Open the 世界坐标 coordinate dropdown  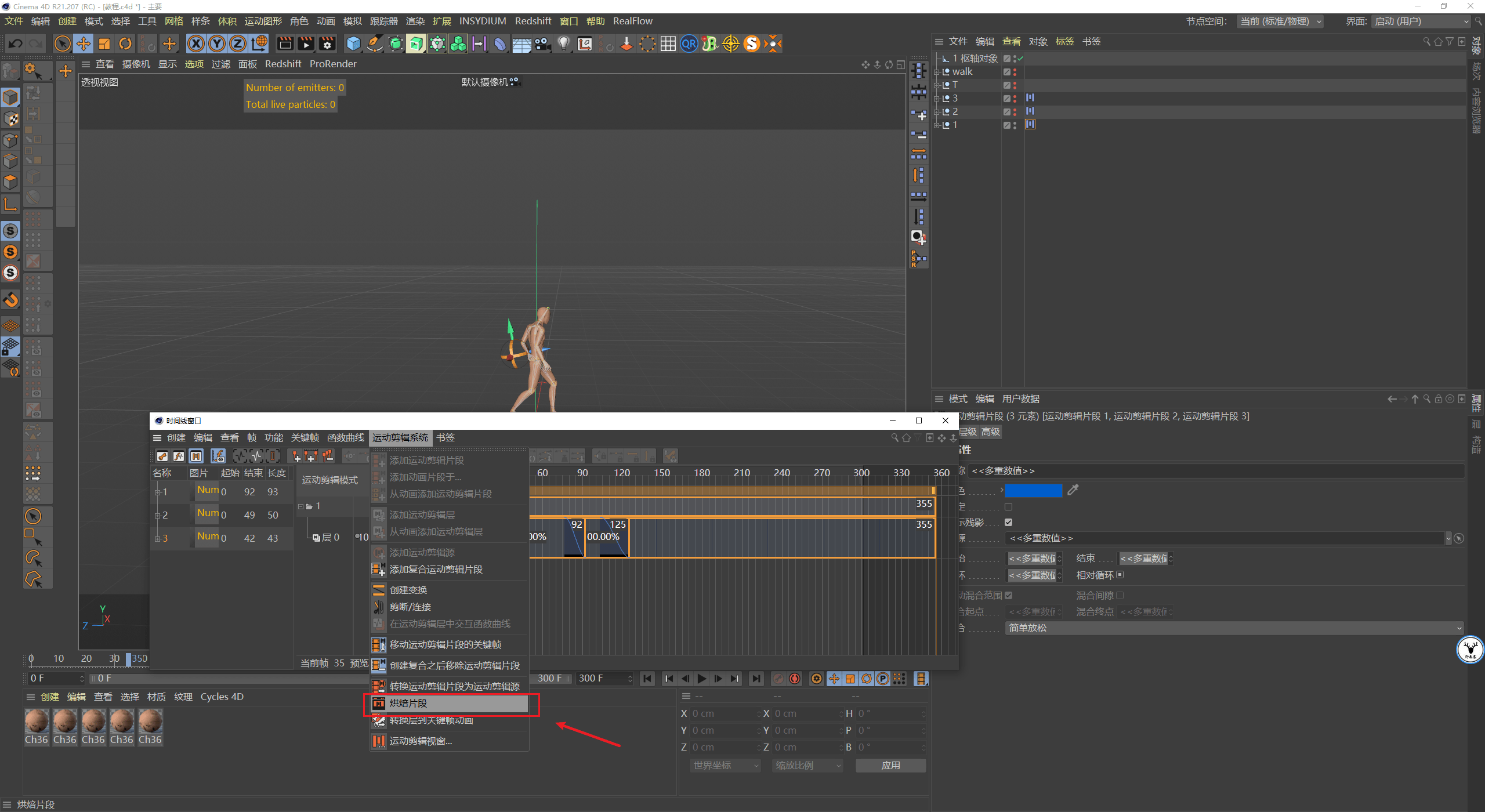[725, 766]
